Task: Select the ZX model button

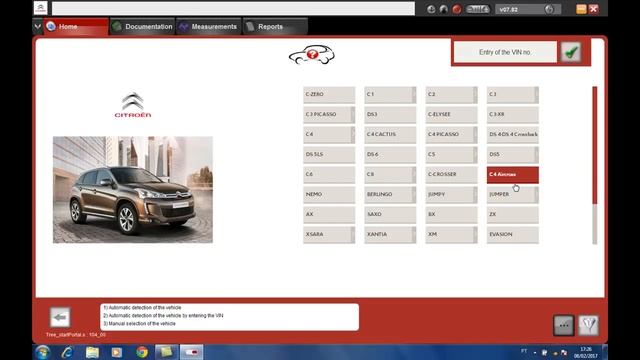Action: click(x=513, y=214)
